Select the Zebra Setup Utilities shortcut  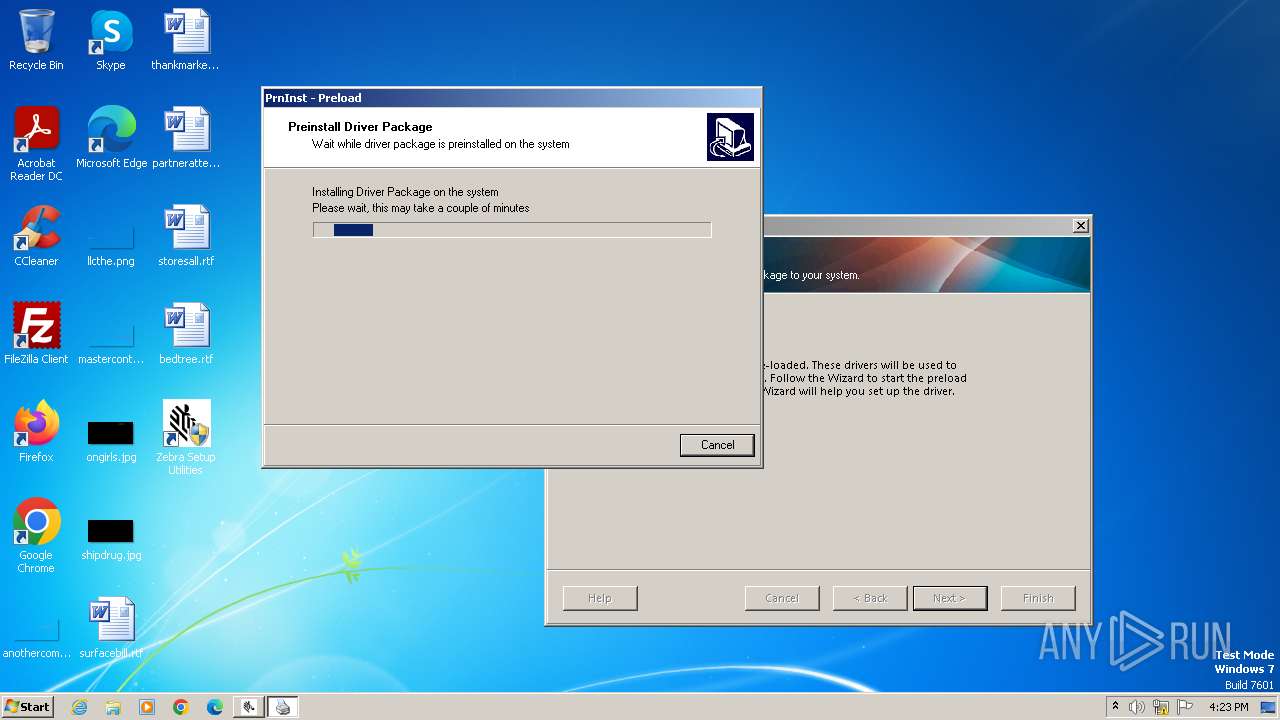[185, 438]
